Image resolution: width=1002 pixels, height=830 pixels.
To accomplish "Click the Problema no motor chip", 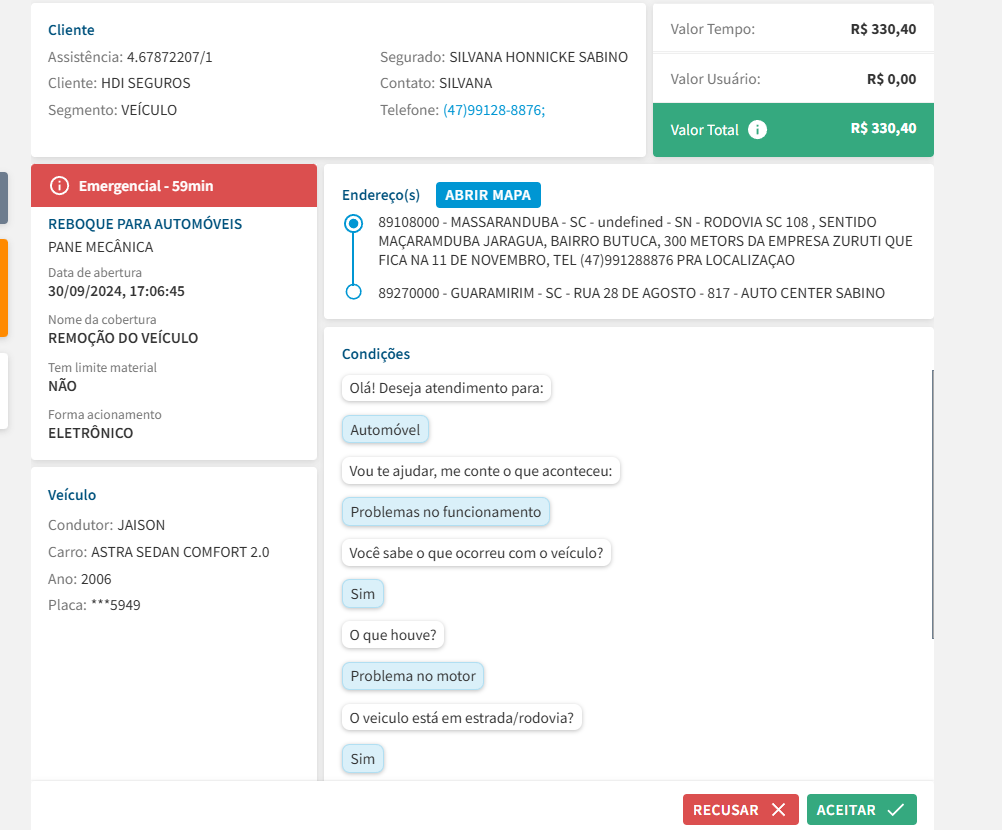I will [413, 676].
